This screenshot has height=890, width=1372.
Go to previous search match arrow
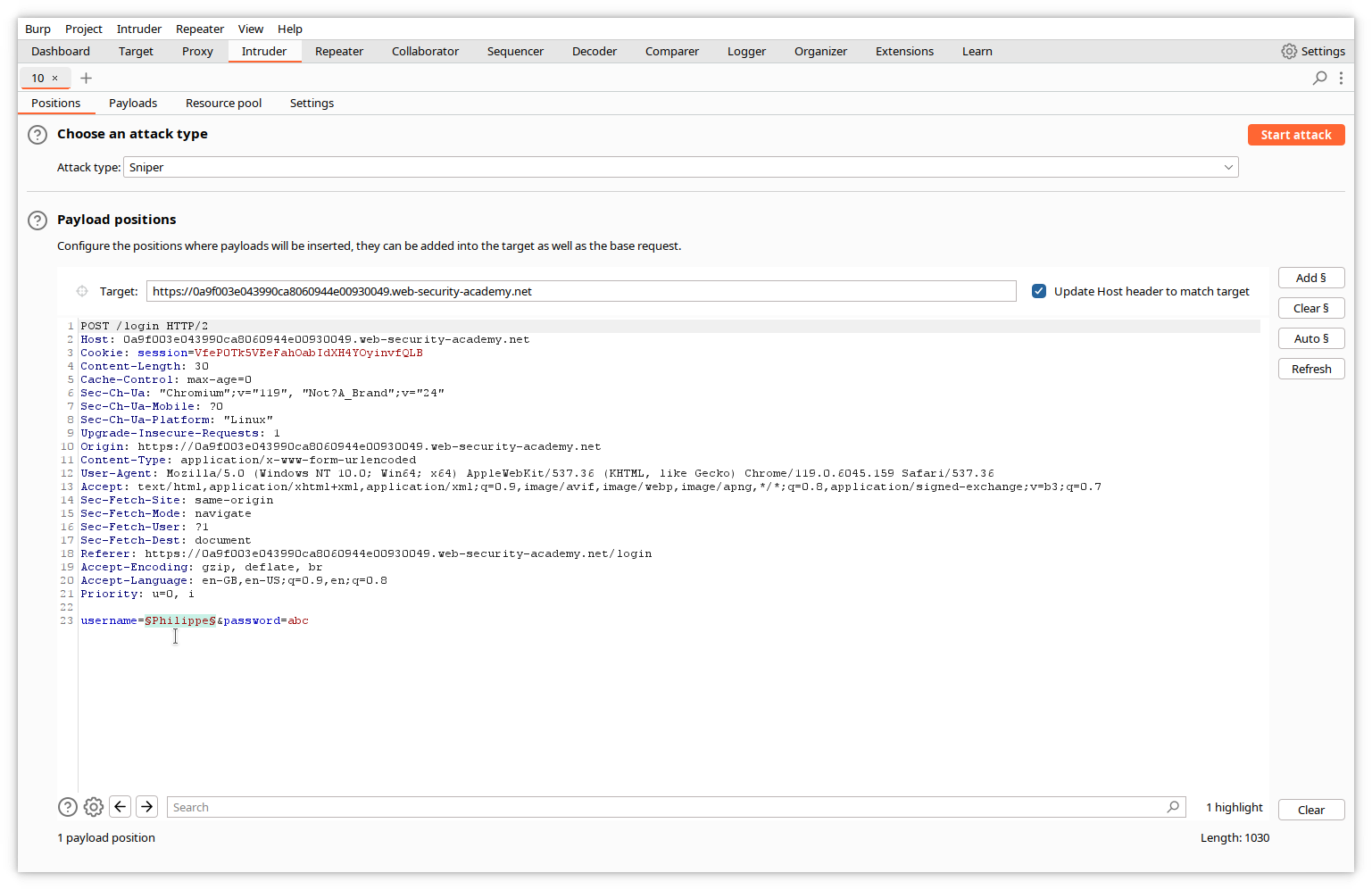click(121, 807)
